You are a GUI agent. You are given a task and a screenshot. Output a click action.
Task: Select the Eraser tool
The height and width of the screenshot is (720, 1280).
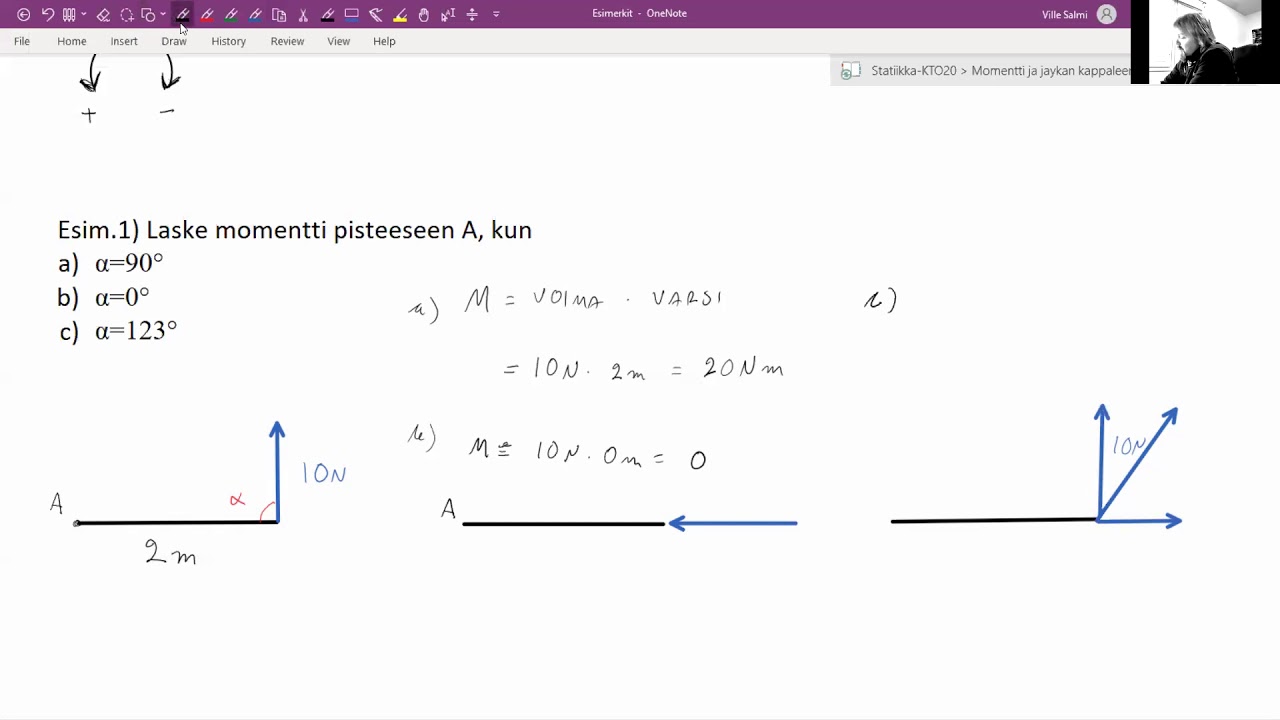click(x=103, y=14)
